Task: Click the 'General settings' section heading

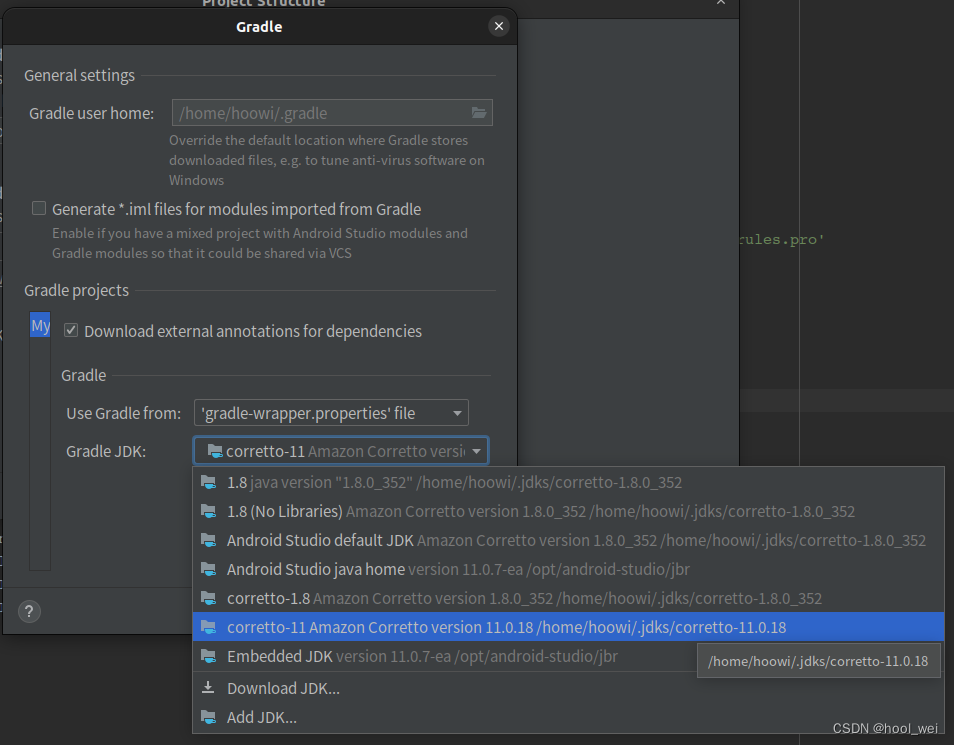Action: pyautogui.click(x=79, y=75)
